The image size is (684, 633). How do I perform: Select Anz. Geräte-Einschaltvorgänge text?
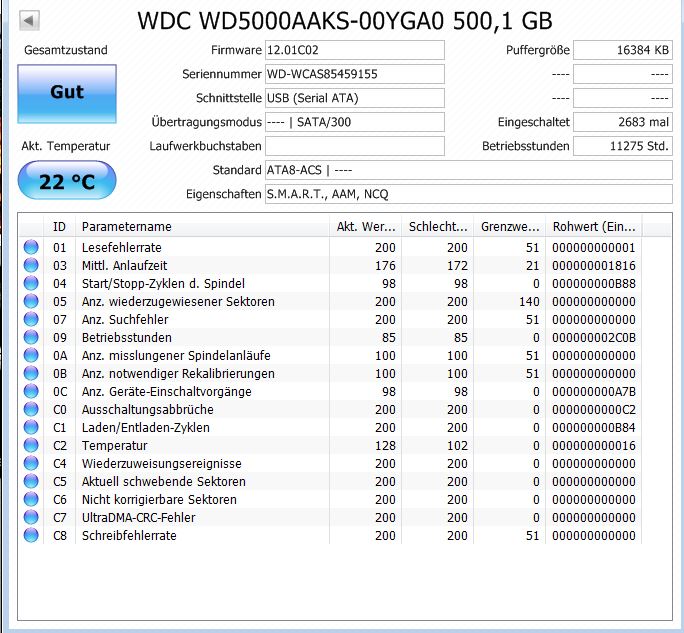(x=167, y=391)
